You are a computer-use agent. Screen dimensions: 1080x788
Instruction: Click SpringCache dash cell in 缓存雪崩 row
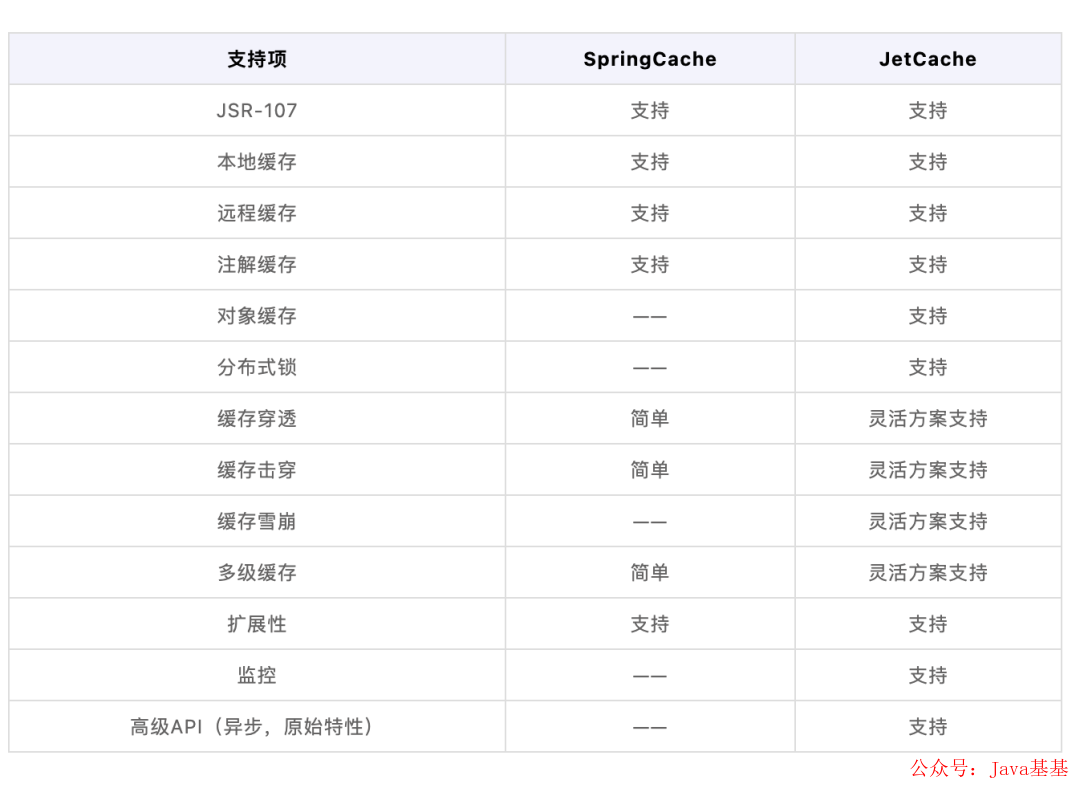pos(650,522)
